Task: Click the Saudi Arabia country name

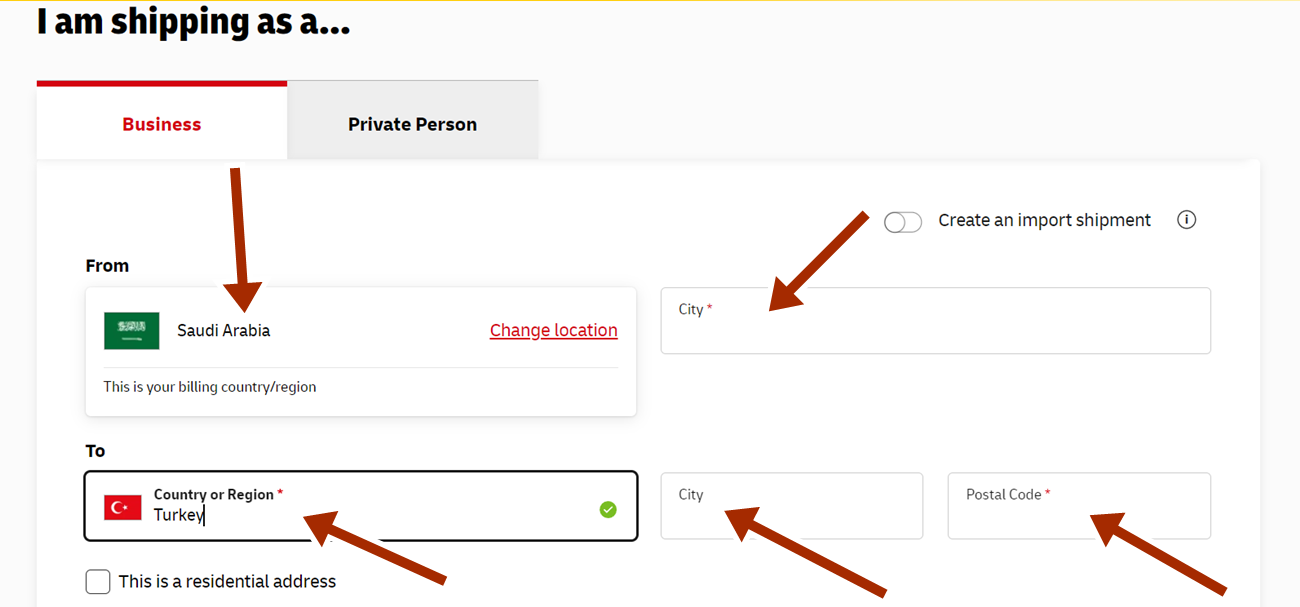Action: [223, 330]
